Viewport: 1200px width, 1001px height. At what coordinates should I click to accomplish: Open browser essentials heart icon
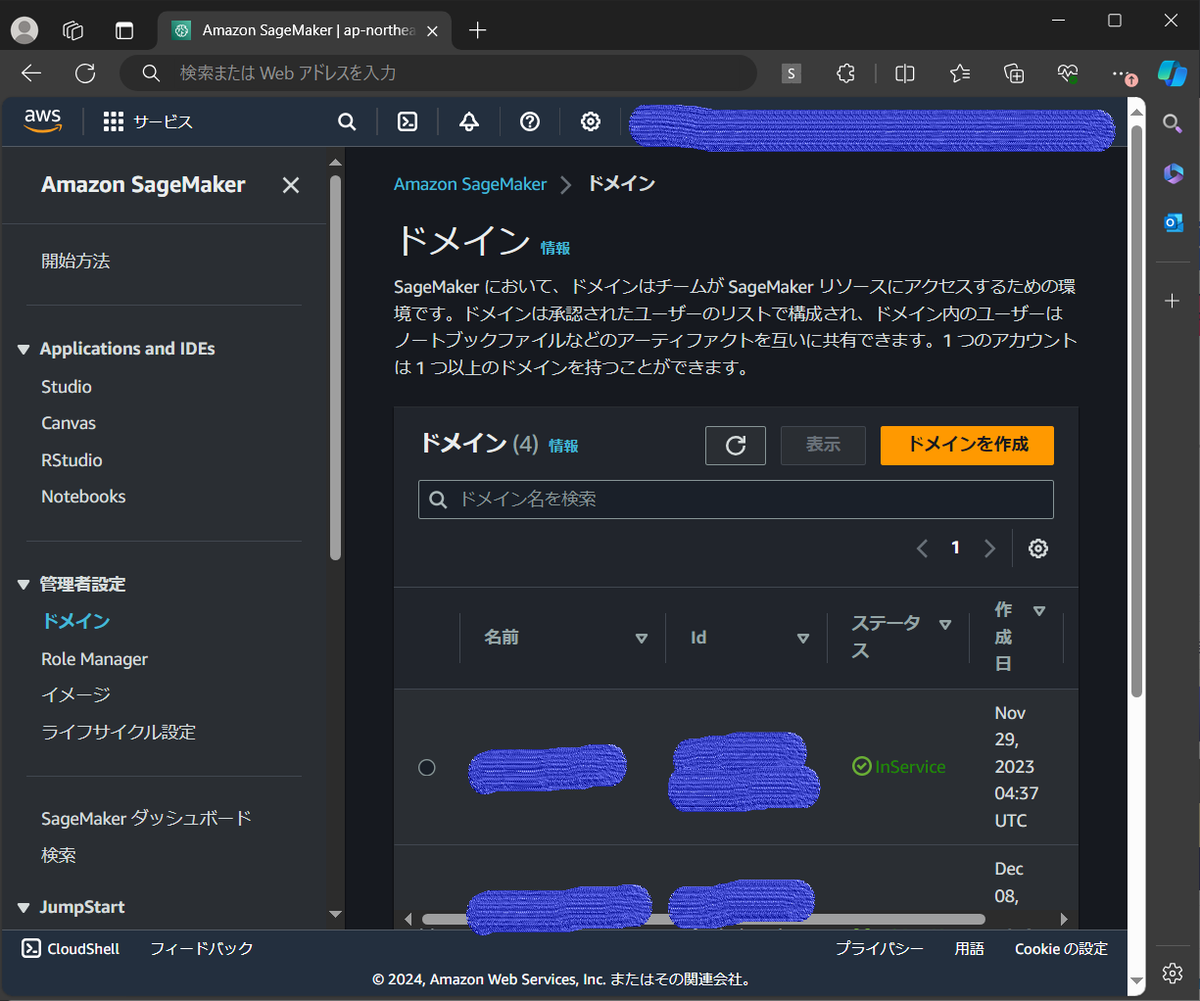(x=1068, y=73)
